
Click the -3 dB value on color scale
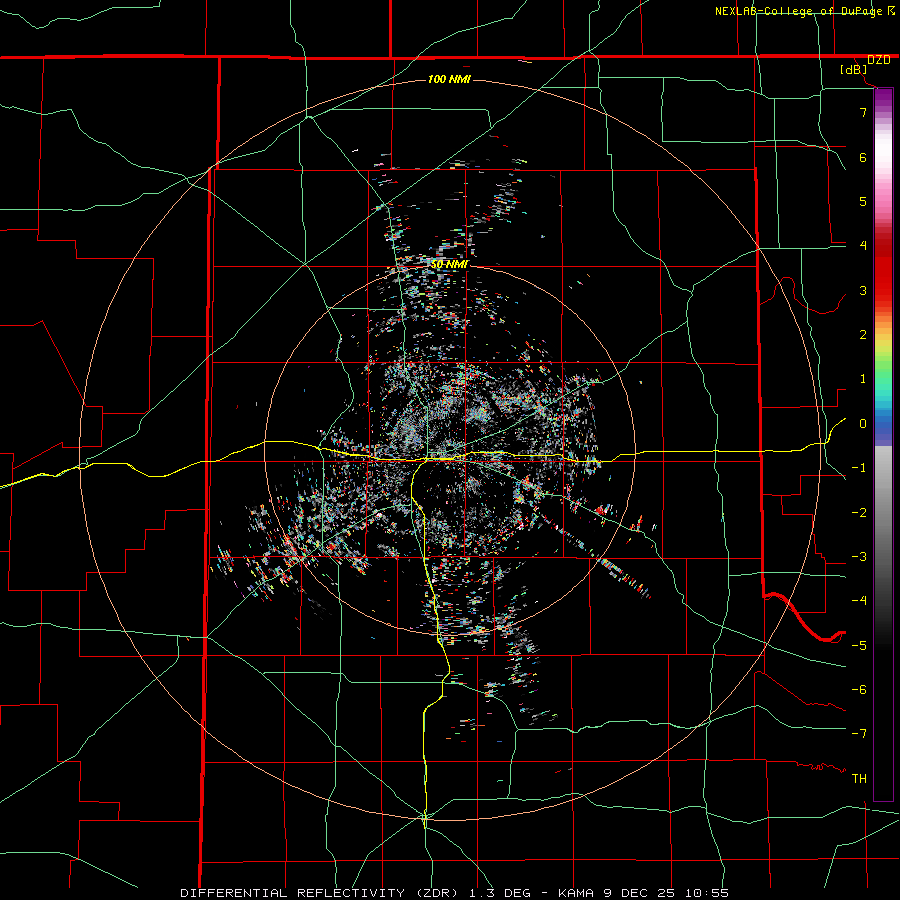(x=859, y=557)
